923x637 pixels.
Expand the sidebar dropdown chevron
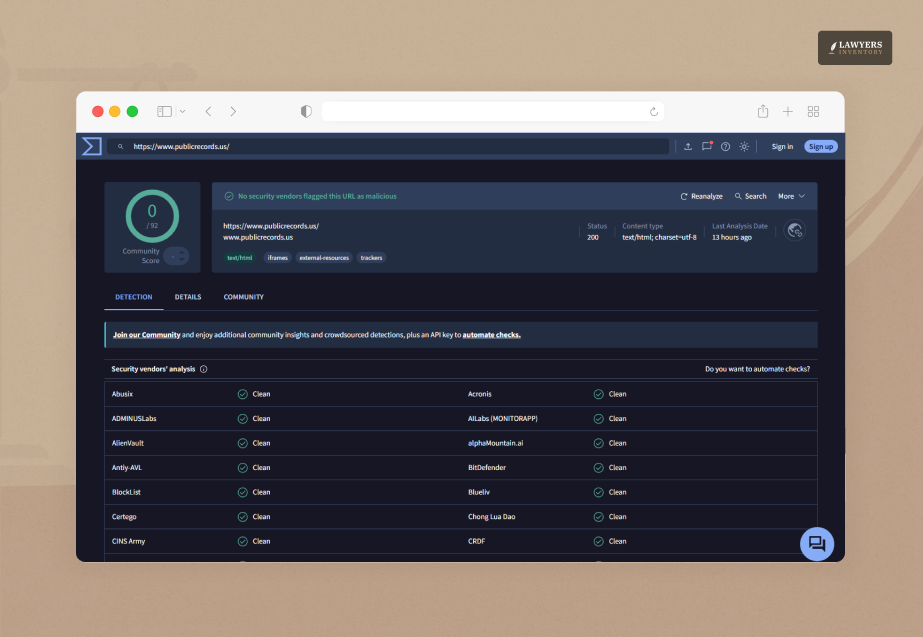point(182,111)
